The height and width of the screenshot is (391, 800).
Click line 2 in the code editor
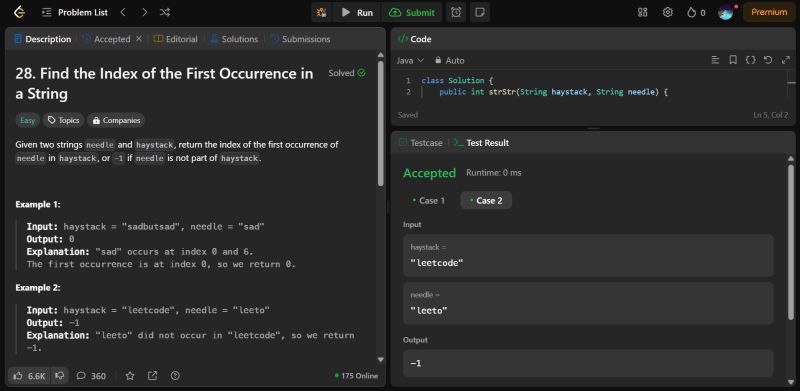tap(553, 92)
